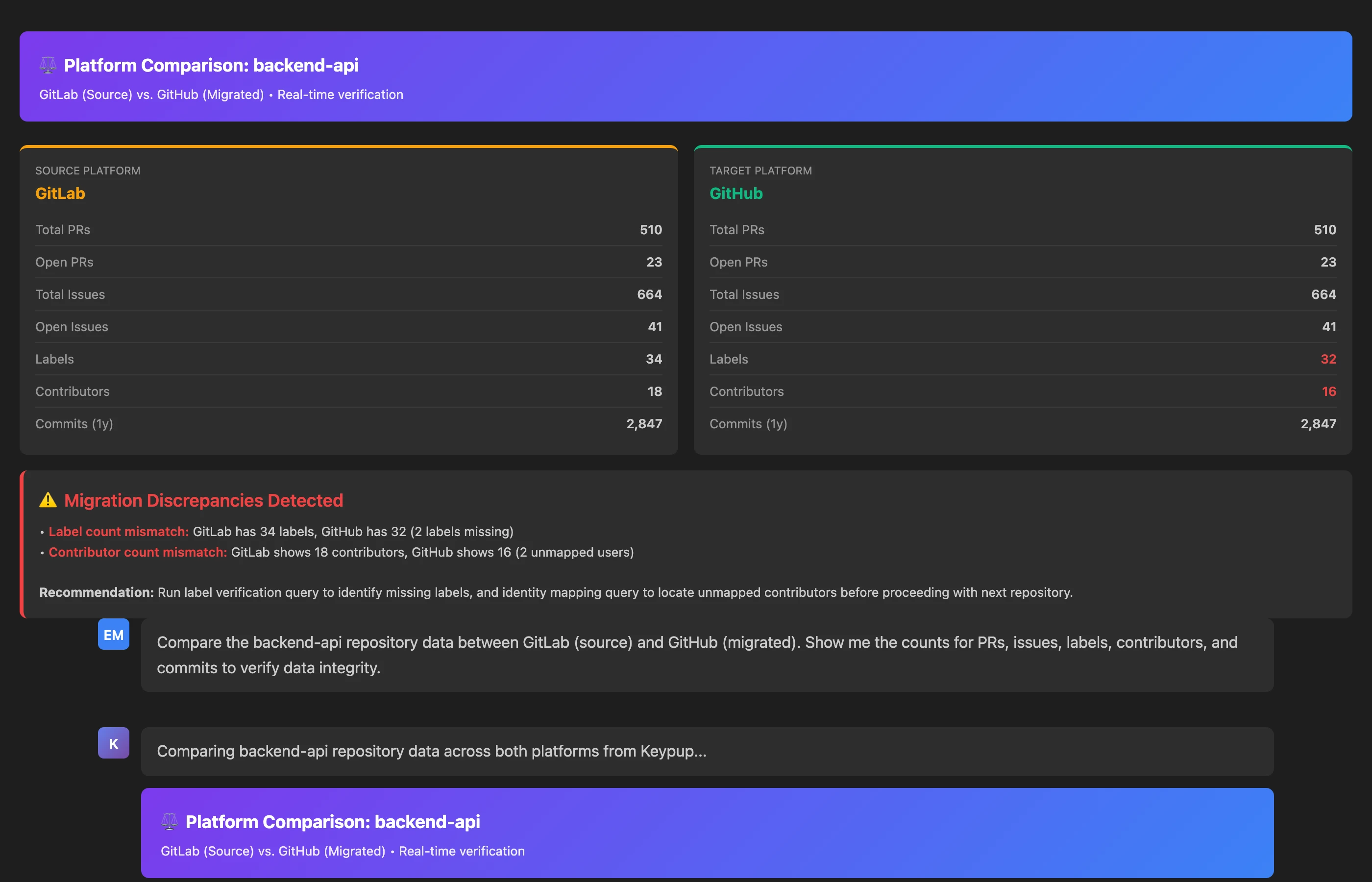Click the 'SOURCE PLATFORM' label

coord(88,171)
